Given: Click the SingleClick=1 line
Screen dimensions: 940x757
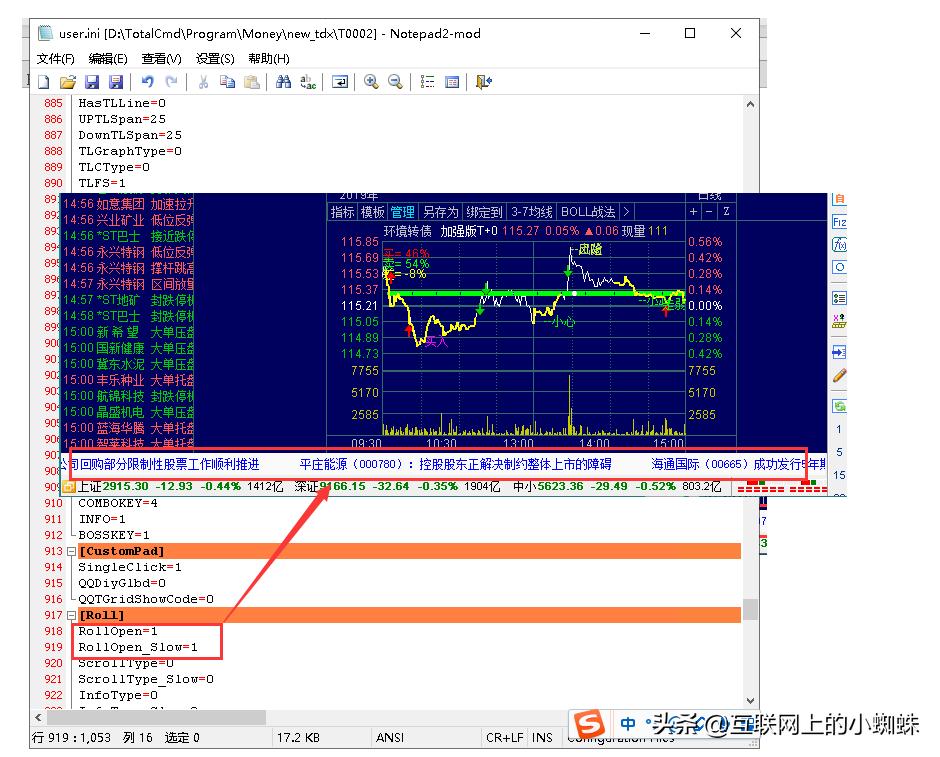Looking at the screenshot, I should [130, 568].
